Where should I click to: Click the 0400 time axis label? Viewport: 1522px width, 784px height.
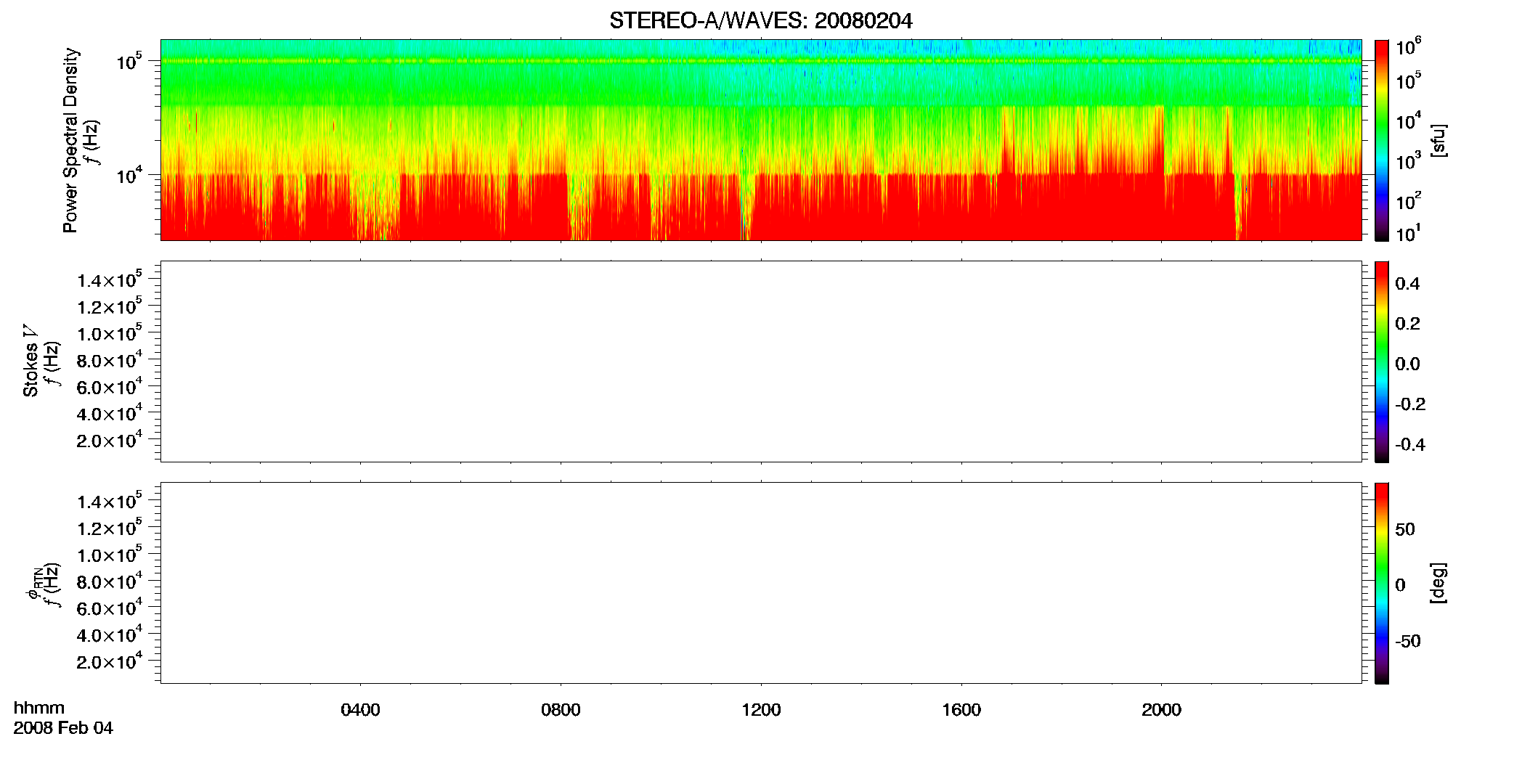pos(360,710)
